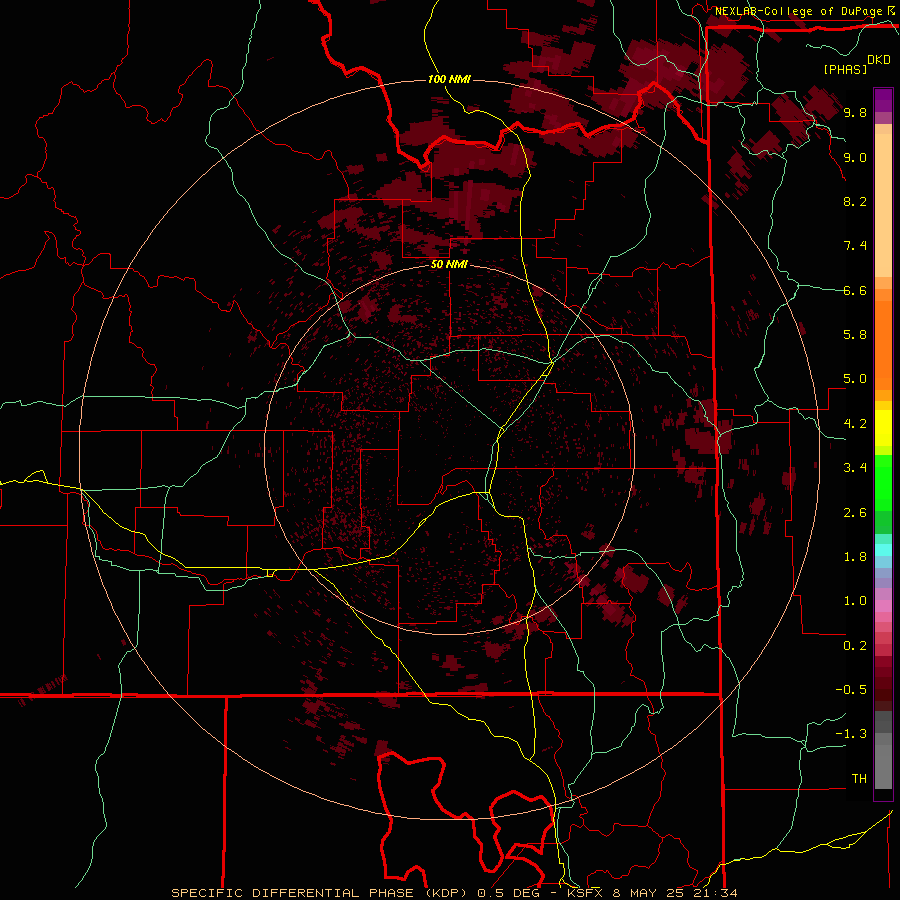Image resolution: width=900 pixels, height=900 pixels.
Task: Click the pink segment of color bar
Action: (x=883, y=606)
